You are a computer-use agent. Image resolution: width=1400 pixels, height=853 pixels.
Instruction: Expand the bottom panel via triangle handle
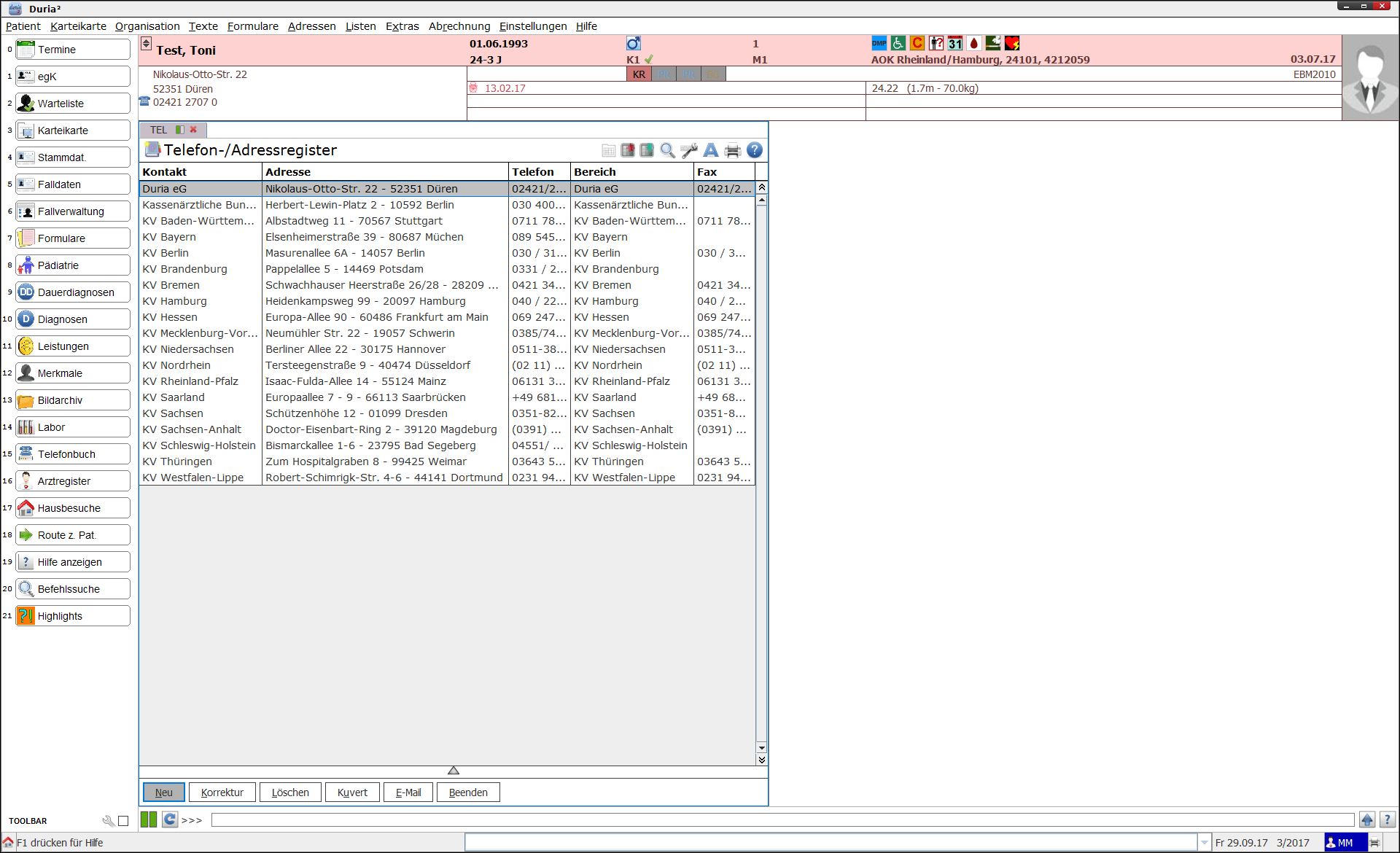pos(454,771)
